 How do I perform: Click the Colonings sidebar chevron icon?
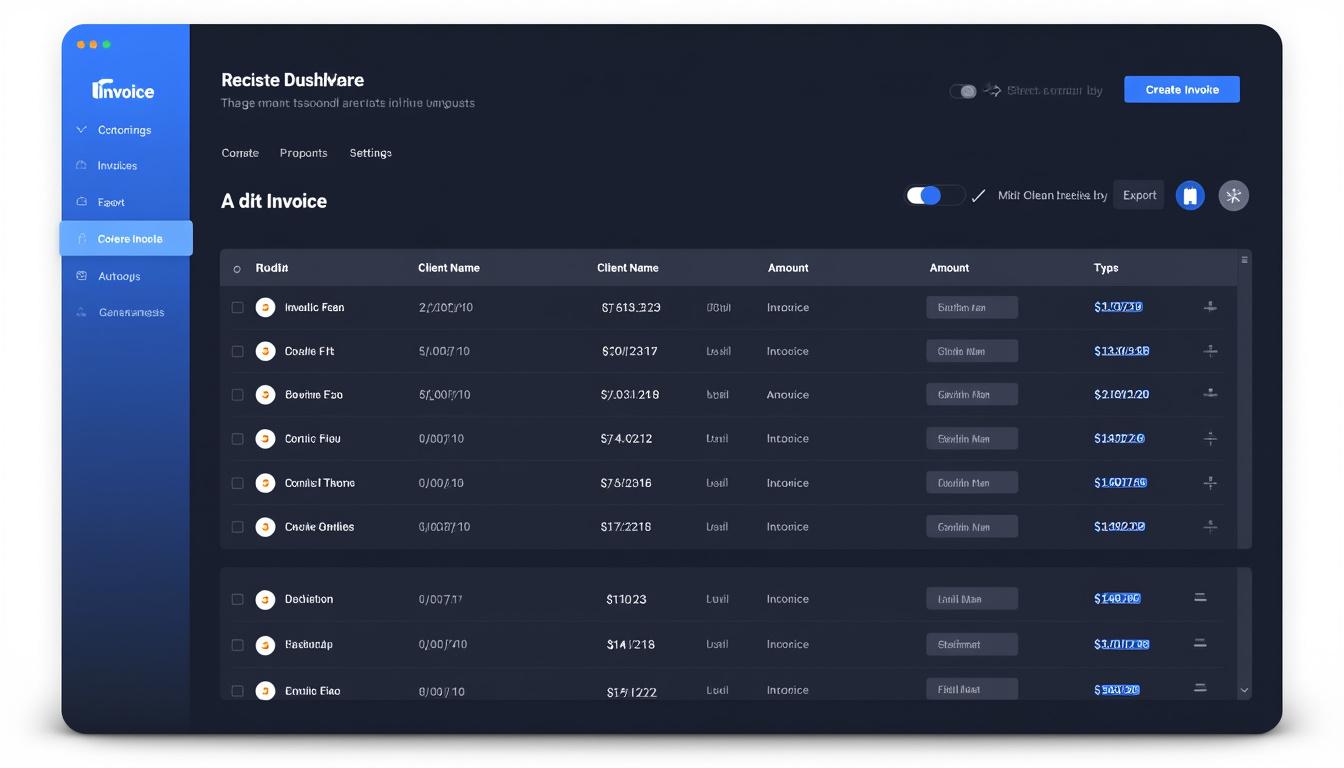click(81, 130)
